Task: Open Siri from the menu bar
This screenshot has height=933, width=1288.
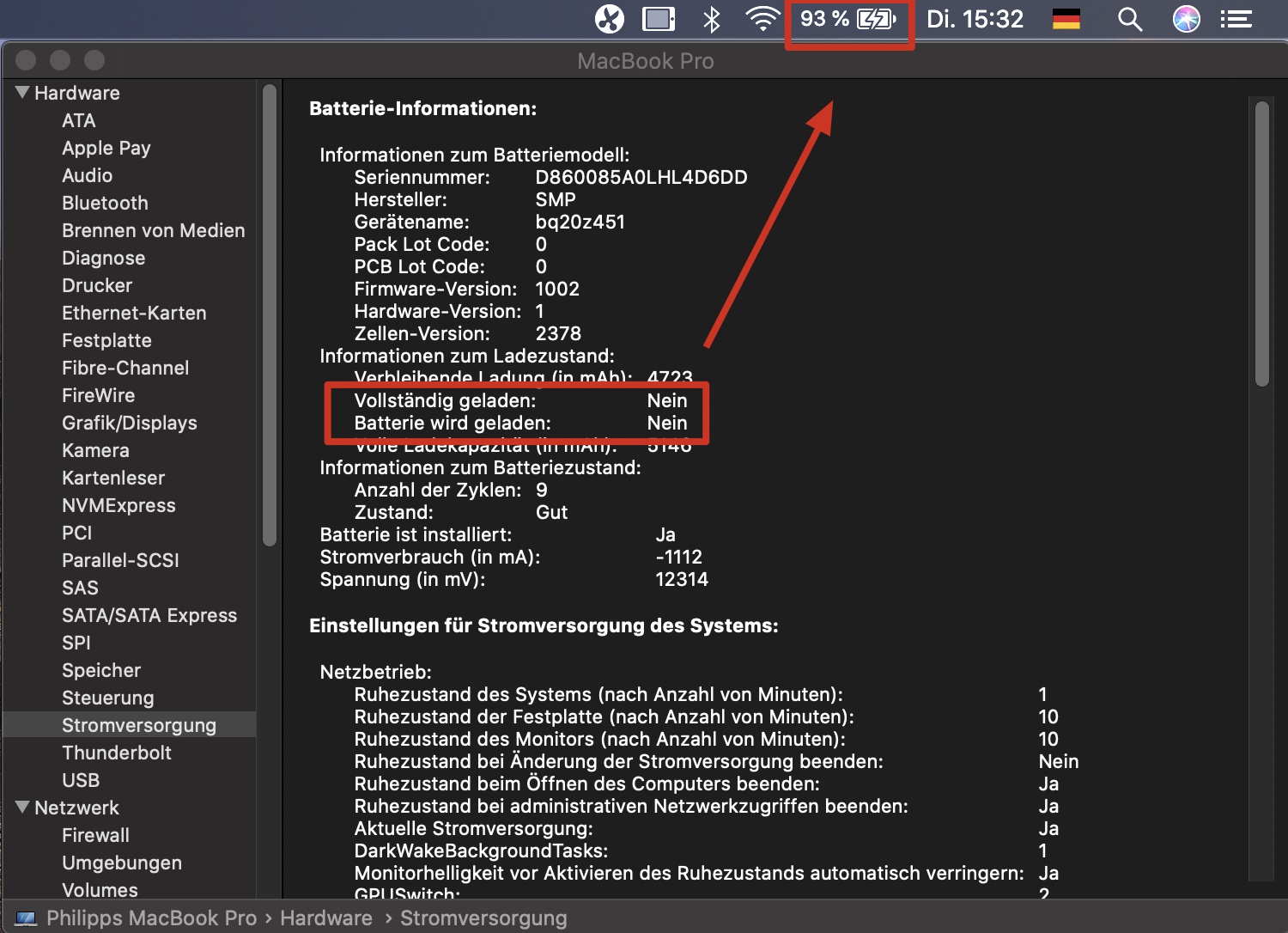Action: [x=1186, y=18]
